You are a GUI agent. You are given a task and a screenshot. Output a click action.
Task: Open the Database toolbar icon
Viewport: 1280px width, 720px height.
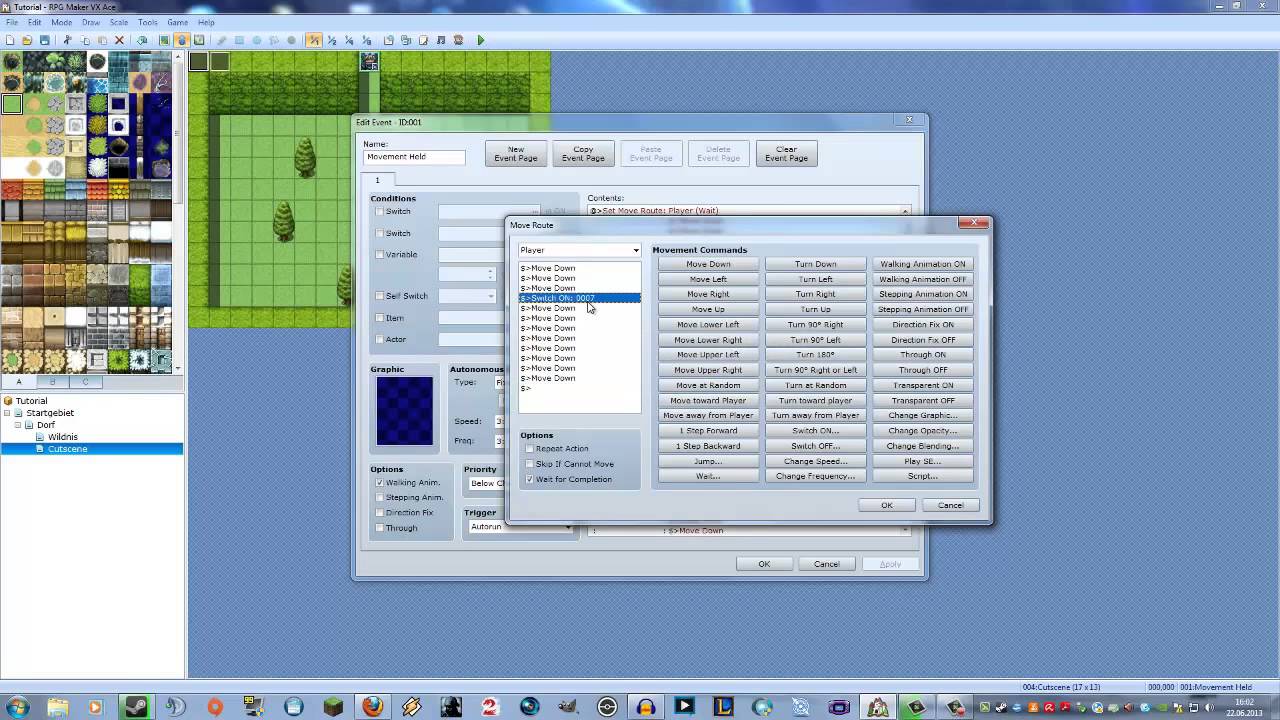point(389,40)
